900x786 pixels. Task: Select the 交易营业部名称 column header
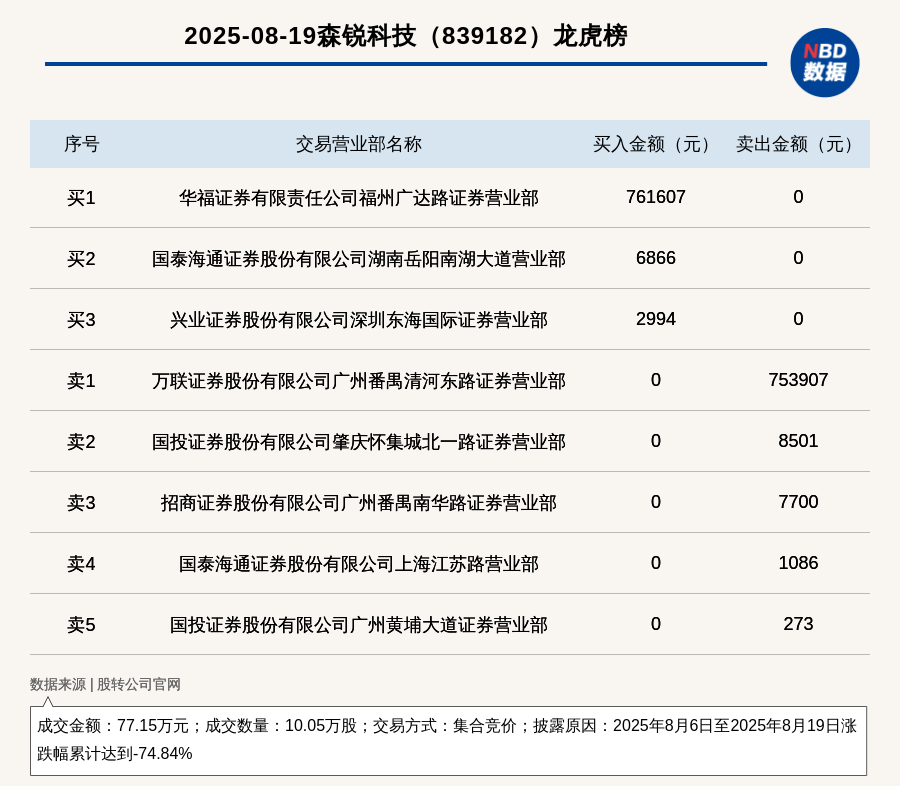pyautogui.click(x=359, y=144)
